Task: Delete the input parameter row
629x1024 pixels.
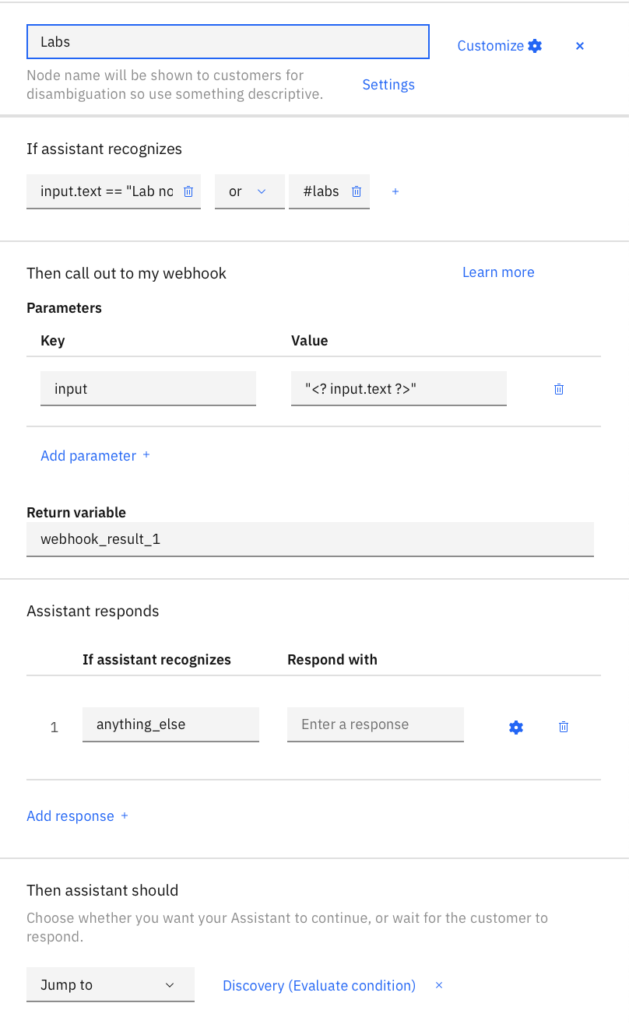Action: point(558,389)
